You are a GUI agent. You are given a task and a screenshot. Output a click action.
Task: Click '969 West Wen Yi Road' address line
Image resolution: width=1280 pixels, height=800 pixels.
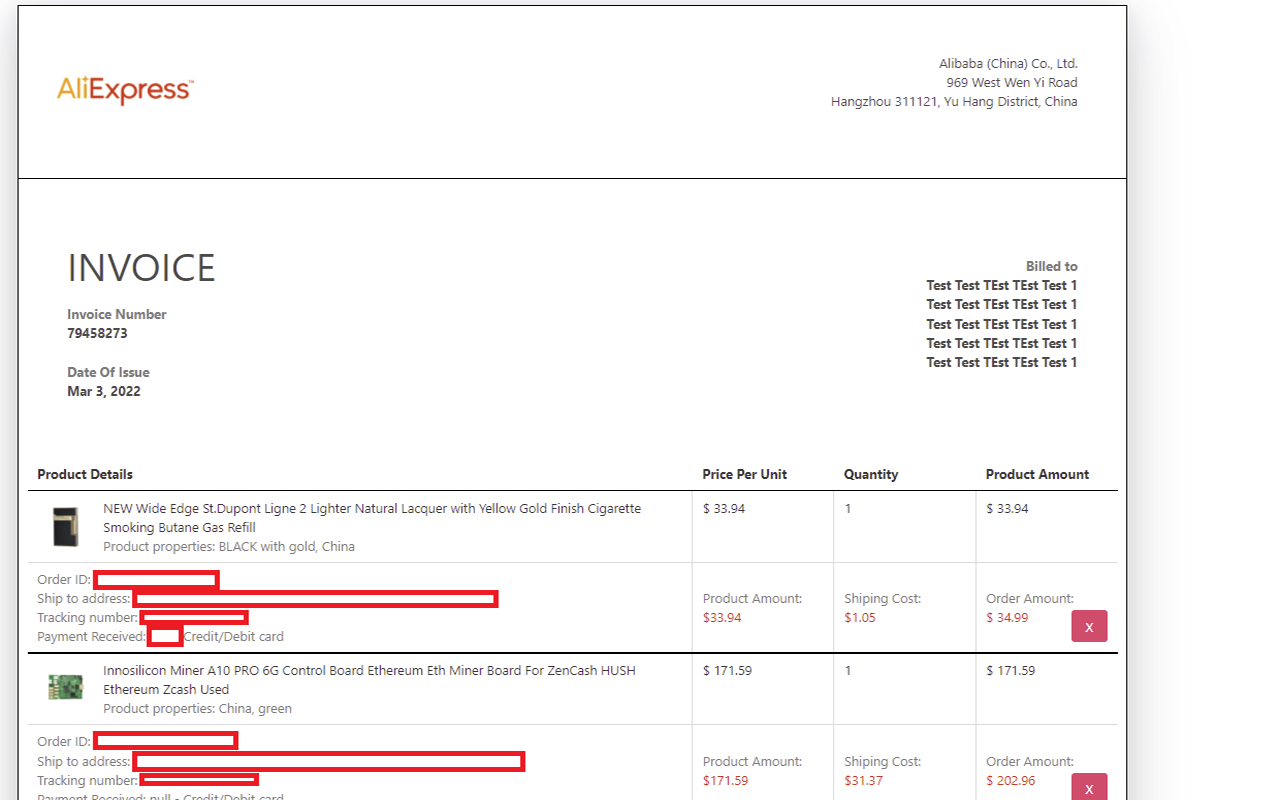click(x=1012, y=82)
